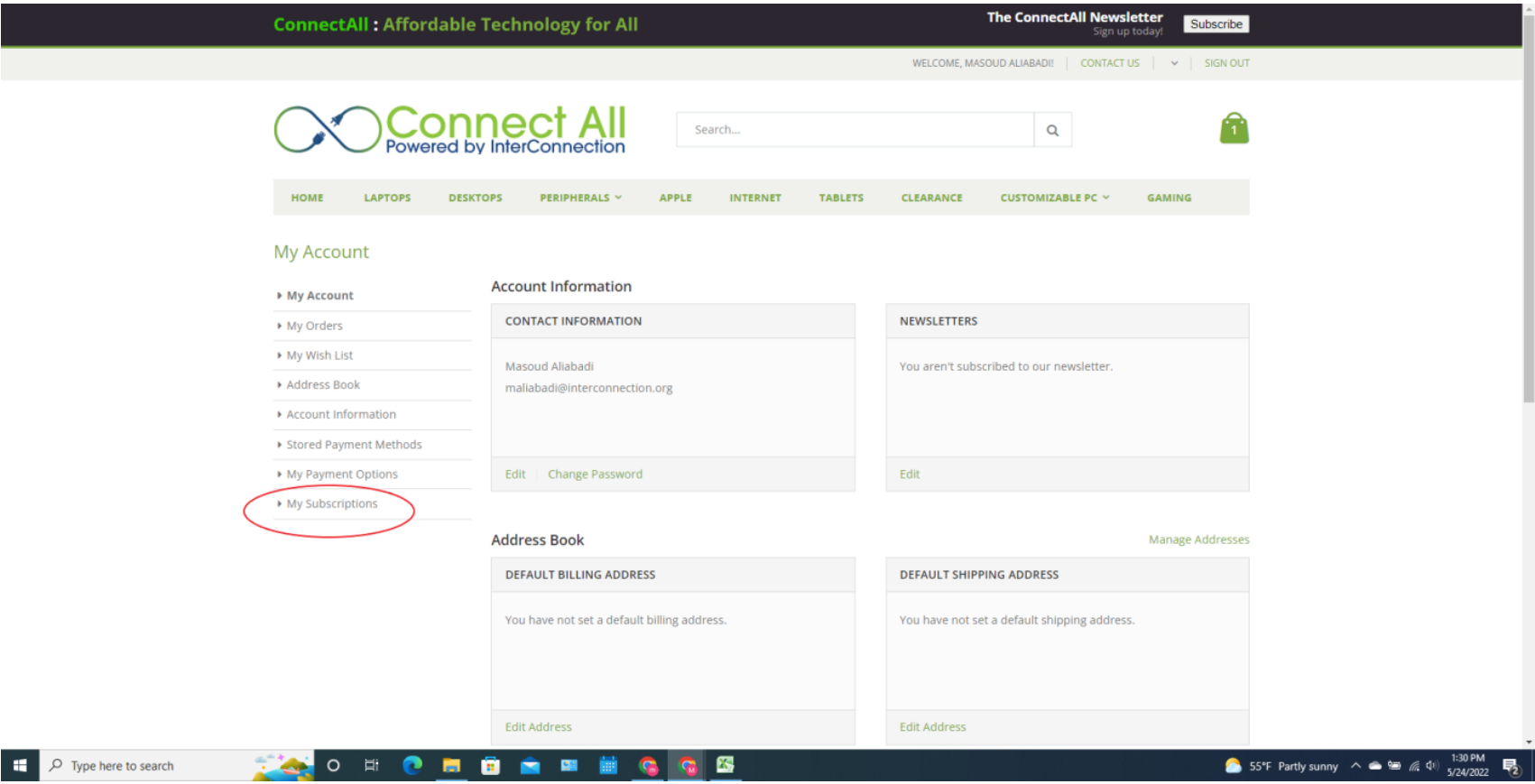Open File Explorer from the taskbar
Image resolution: width=1535 pixels, height=784 pixels.
click(451, 766)
